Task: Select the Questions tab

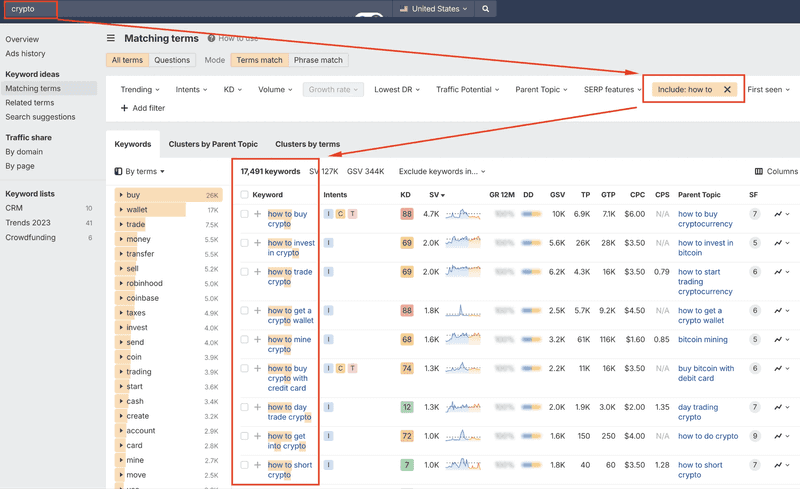Action: pos(172,60)
